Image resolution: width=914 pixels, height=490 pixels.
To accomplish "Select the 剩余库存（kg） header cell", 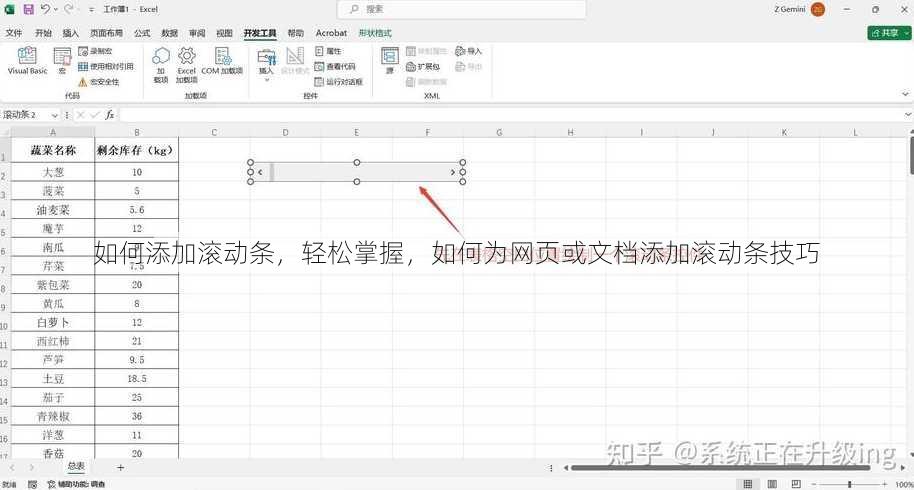I will click(x=136, y=150).
